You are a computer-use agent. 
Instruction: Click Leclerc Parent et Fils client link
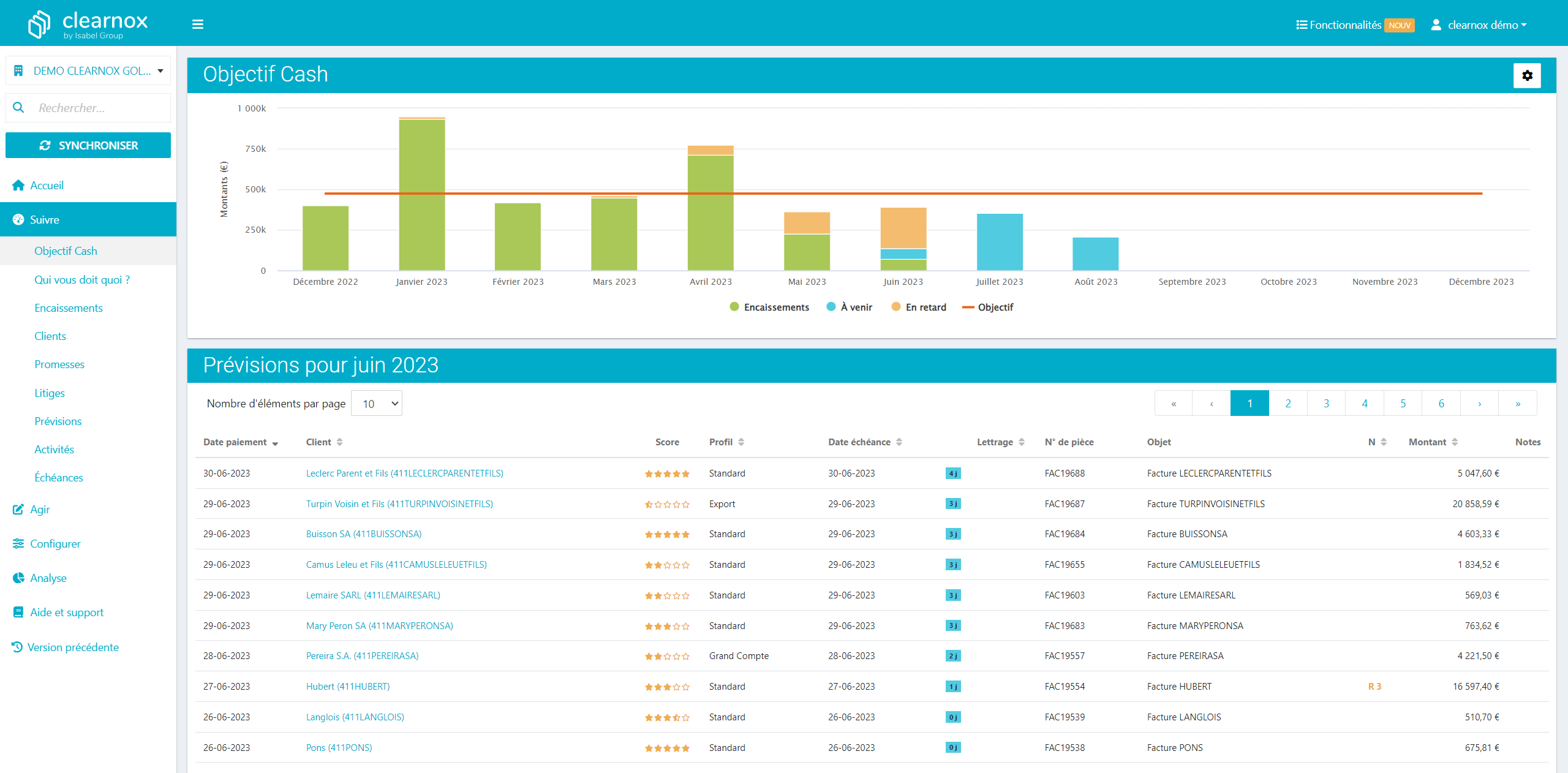[x=404, y=472]
